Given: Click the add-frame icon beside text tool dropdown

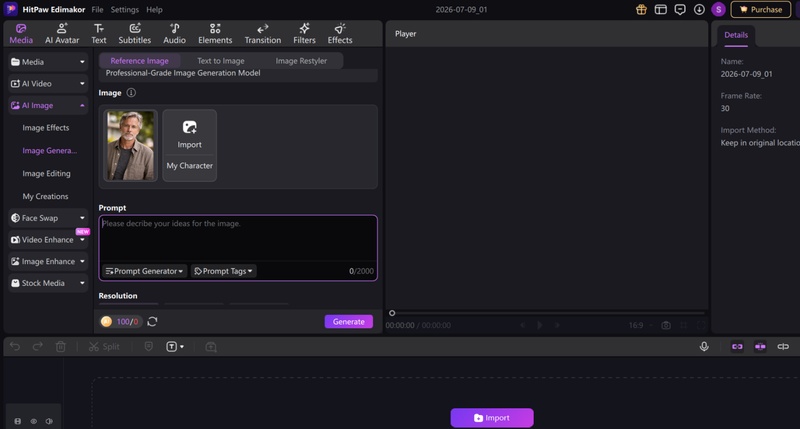Looking at the screenshot, I should pyautogui.click(x=211, y=347).
